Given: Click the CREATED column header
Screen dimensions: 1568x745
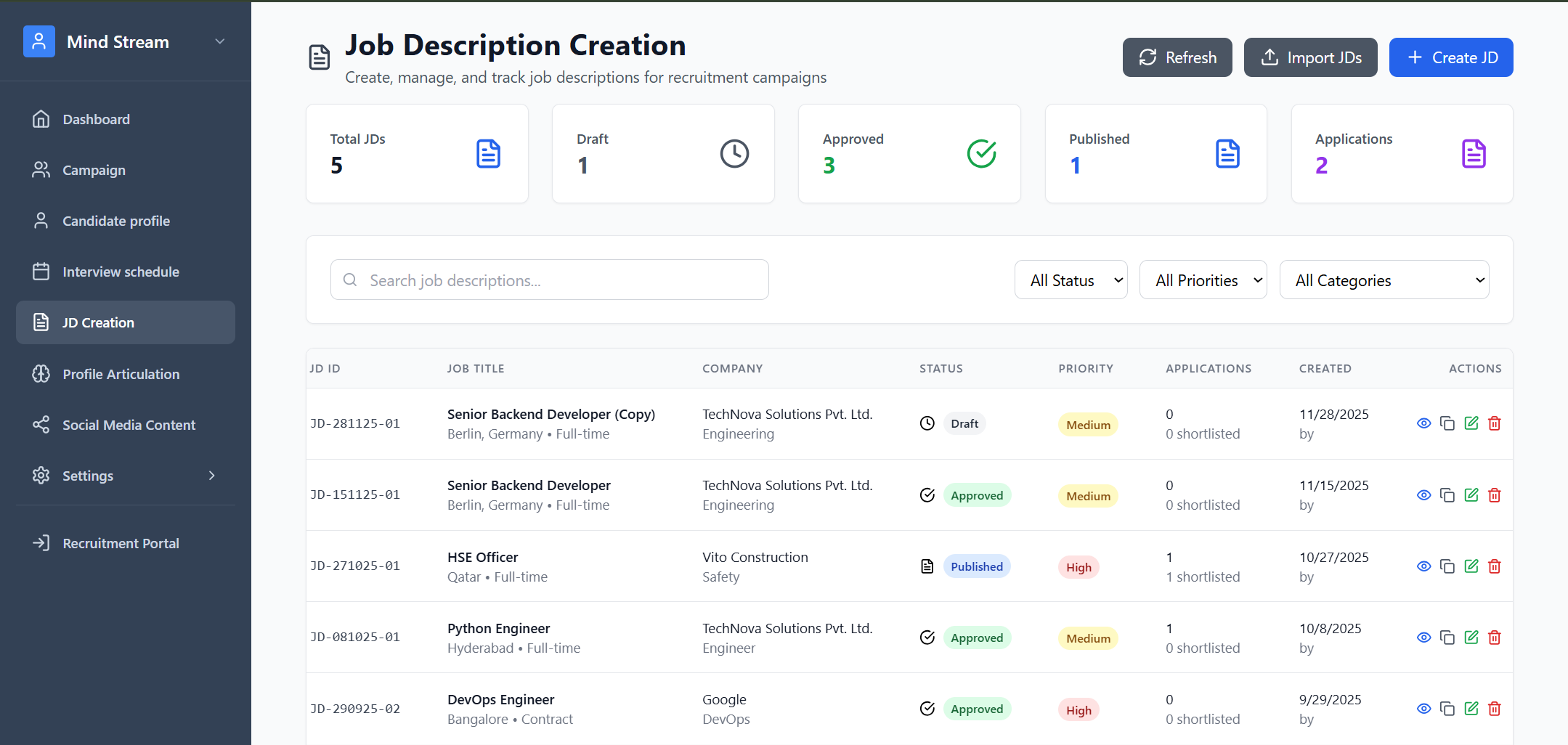Looking at the screenshot, I should 1325,368.
